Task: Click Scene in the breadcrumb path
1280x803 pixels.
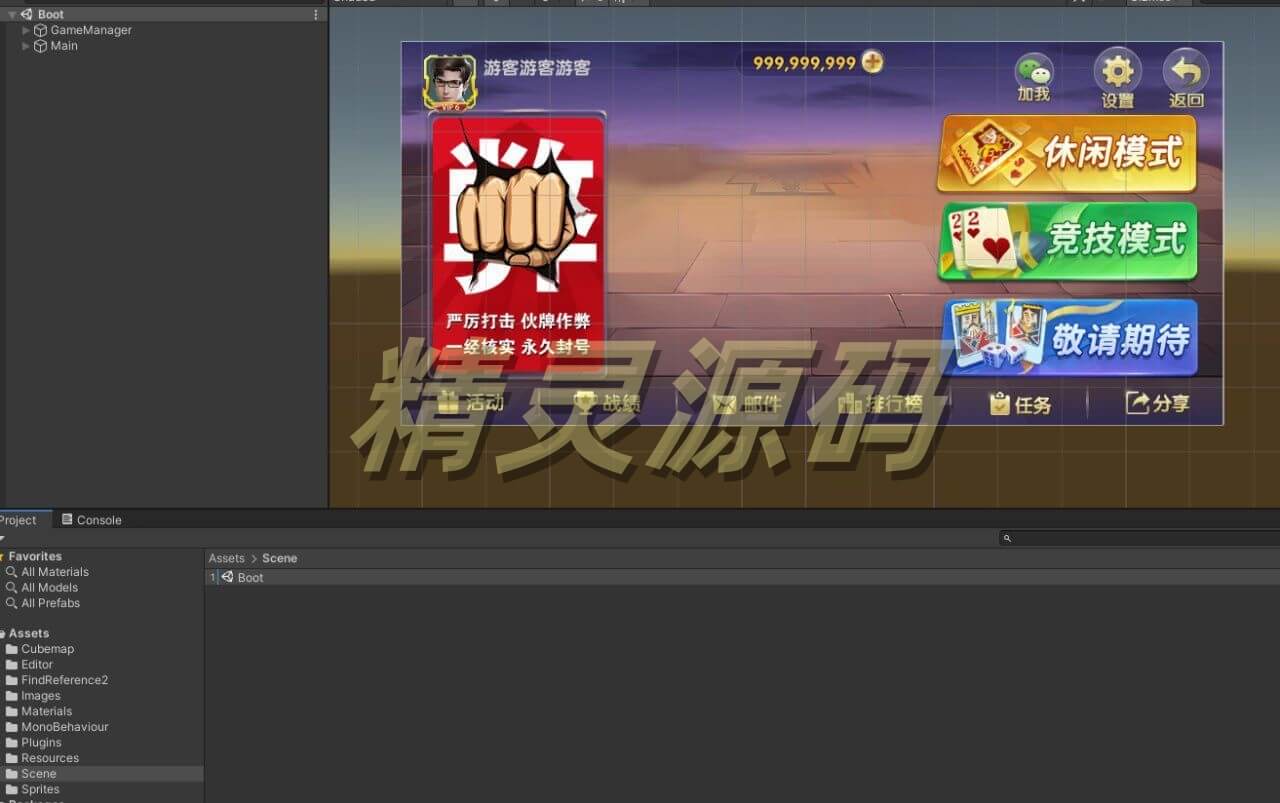Action: [279, 558]
